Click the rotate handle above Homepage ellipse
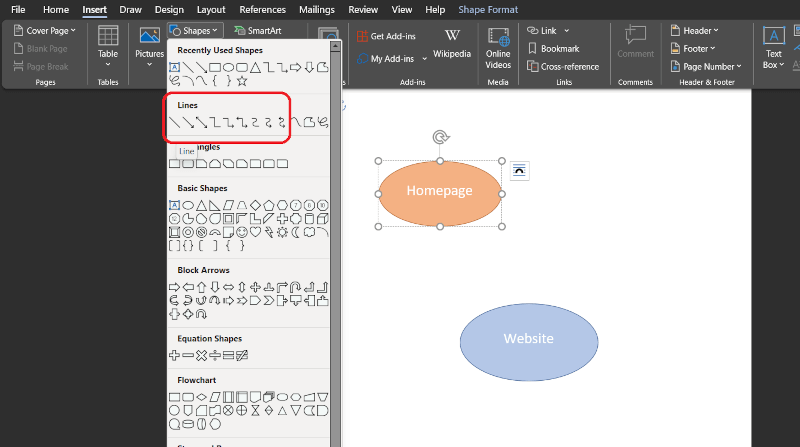Screen dimensions: 800x447 (440, 137)
